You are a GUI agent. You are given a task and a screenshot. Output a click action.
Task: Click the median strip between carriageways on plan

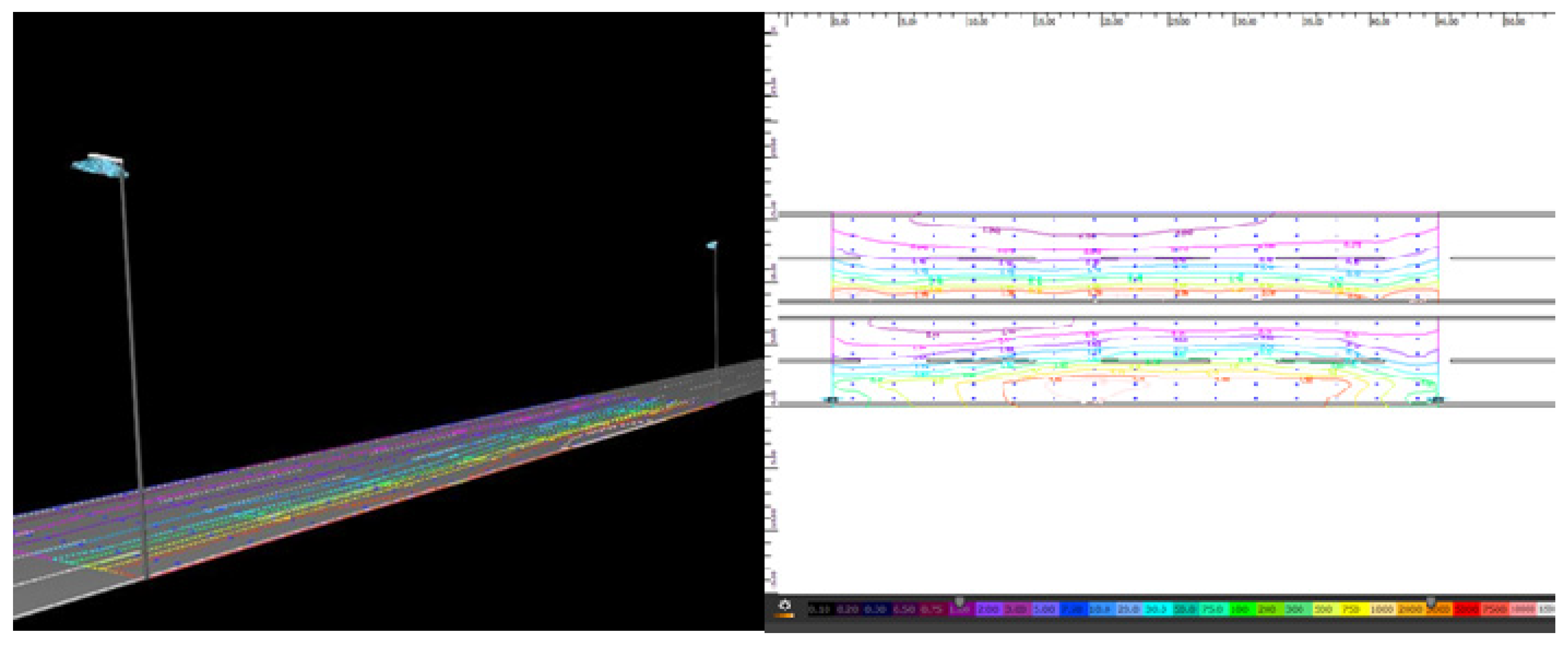(x=1135, y=310)
